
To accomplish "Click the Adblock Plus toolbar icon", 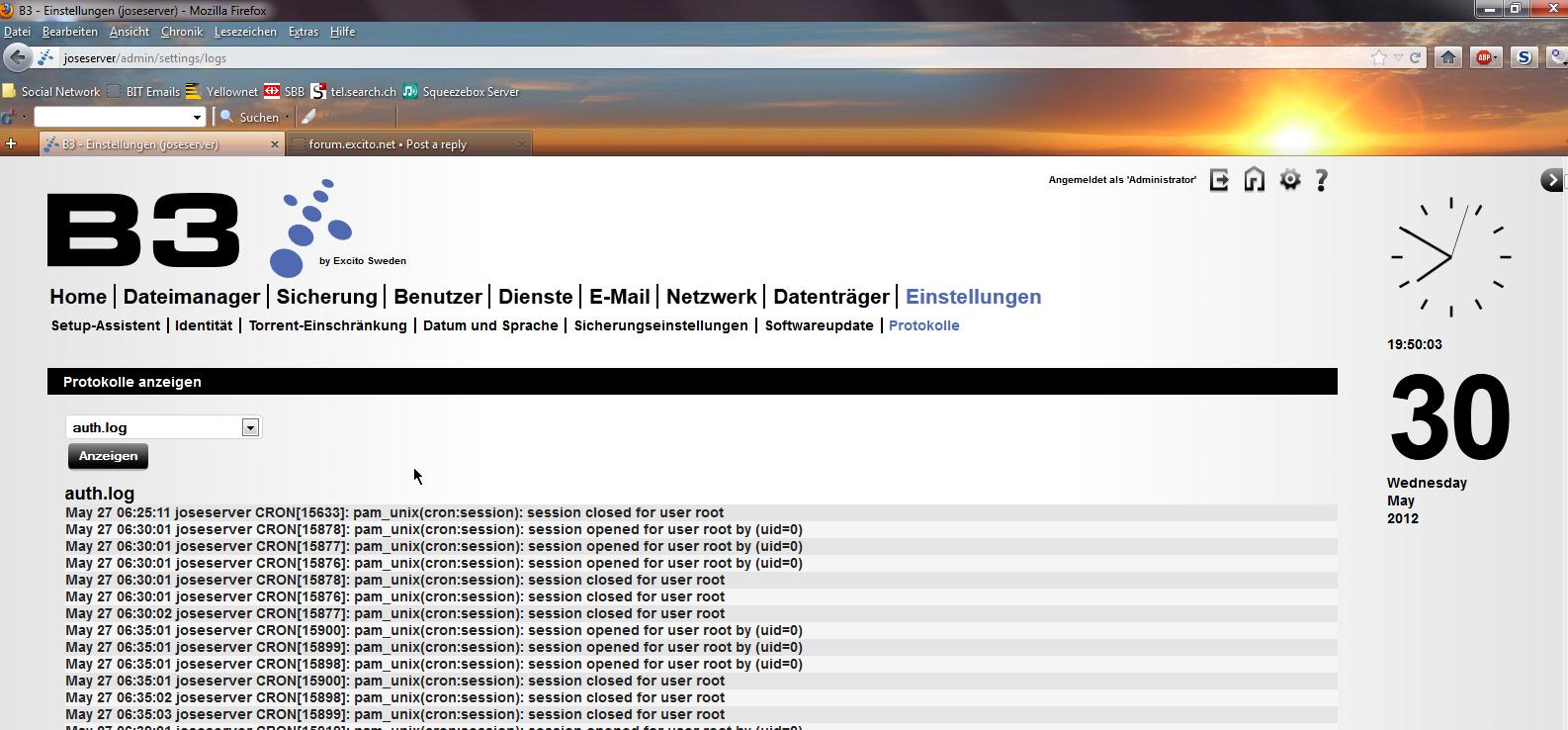I will click(1485, 57).
